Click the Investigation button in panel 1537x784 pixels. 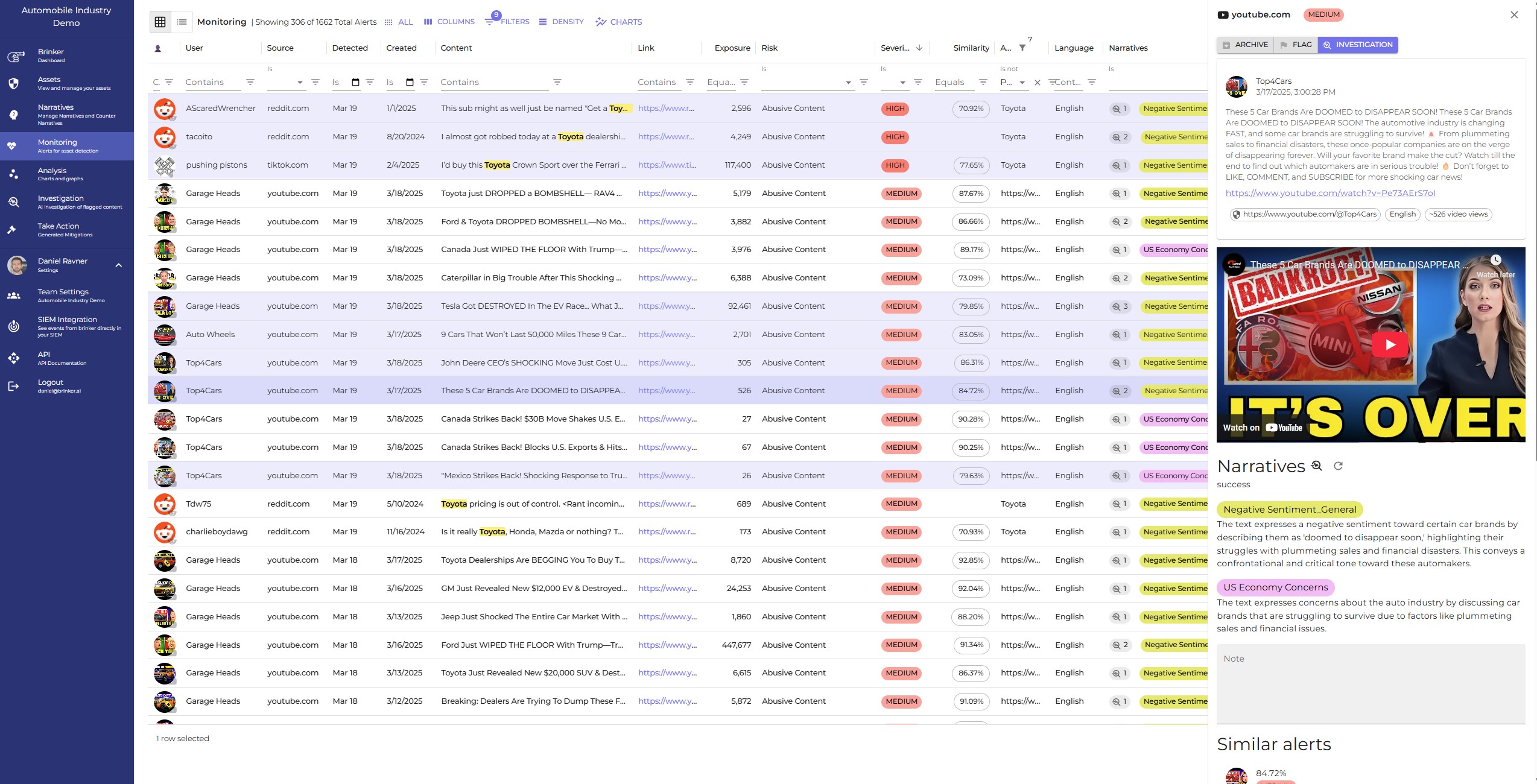click(x=1358, y=45)
